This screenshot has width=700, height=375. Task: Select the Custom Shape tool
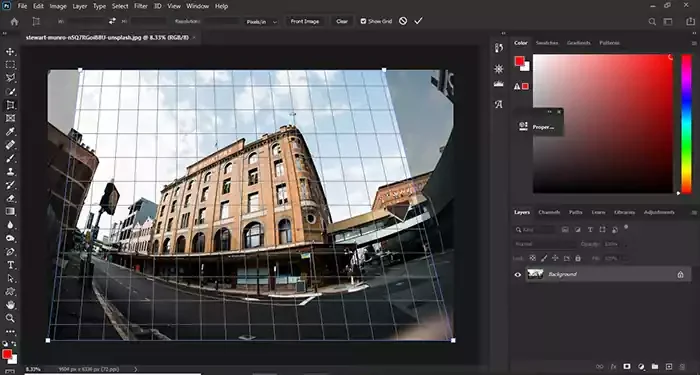point(10,292)
